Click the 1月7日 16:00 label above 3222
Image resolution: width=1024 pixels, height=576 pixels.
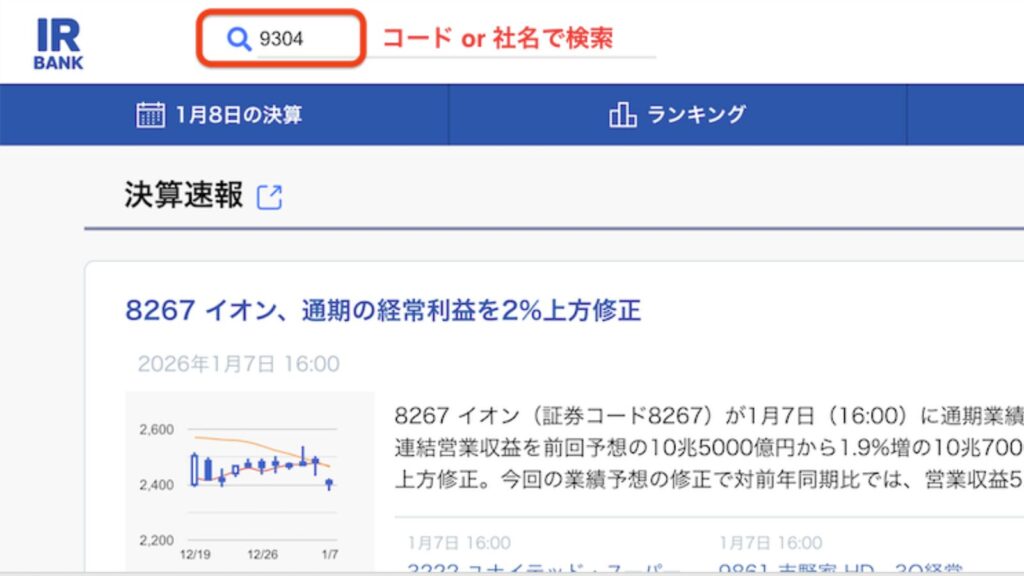[x=458, y=543]
